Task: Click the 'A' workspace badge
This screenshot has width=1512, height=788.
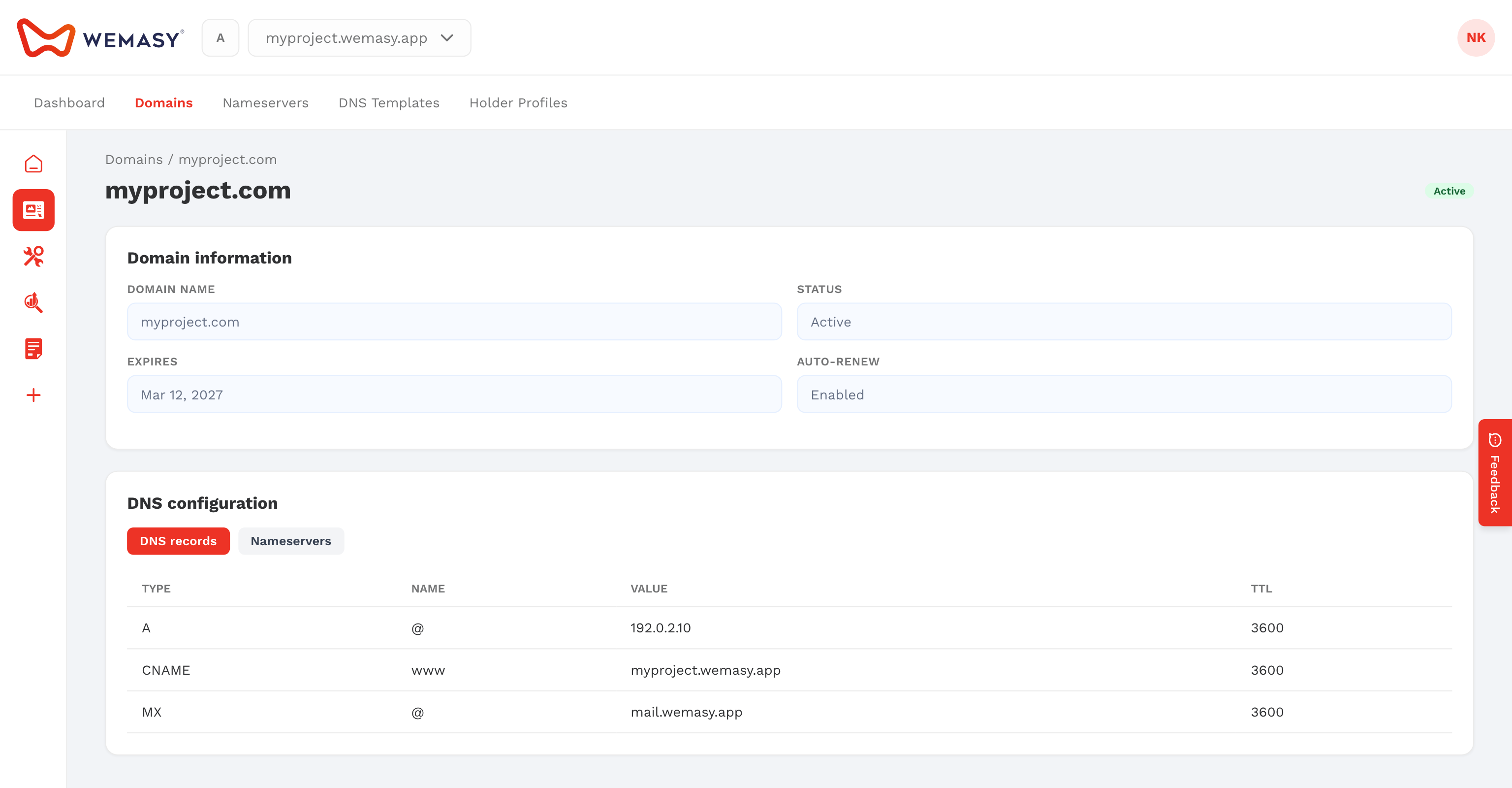Action: [x=220, y=38]
